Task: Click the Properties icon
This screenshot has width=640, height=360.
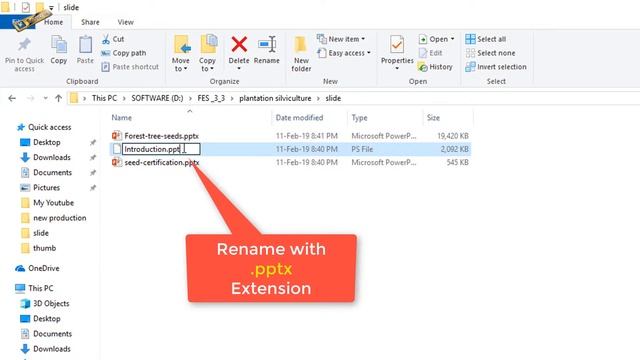Action: (397, 44)
